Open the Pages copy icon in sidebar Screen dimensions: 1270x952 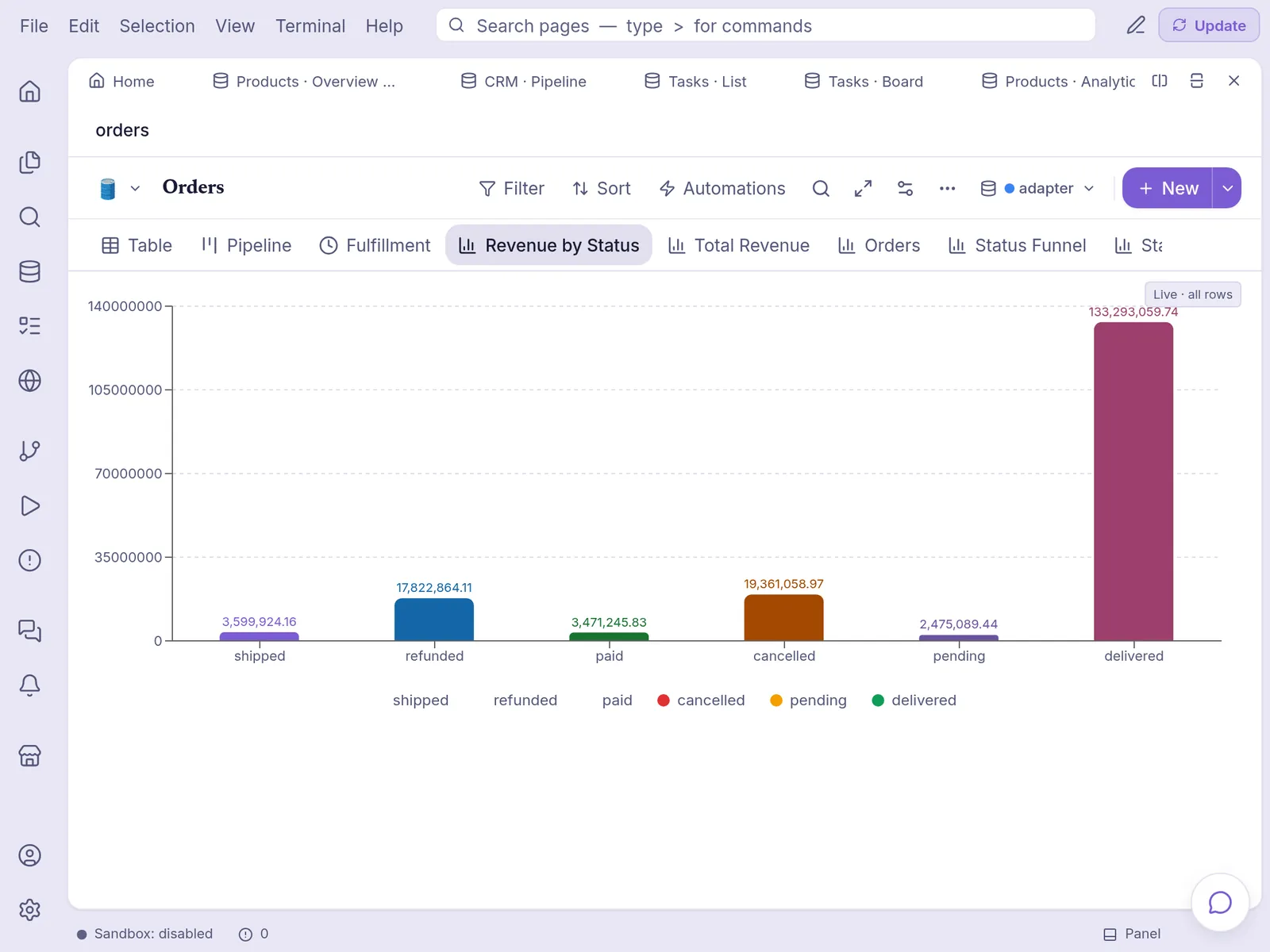click(x=29, y=162)
